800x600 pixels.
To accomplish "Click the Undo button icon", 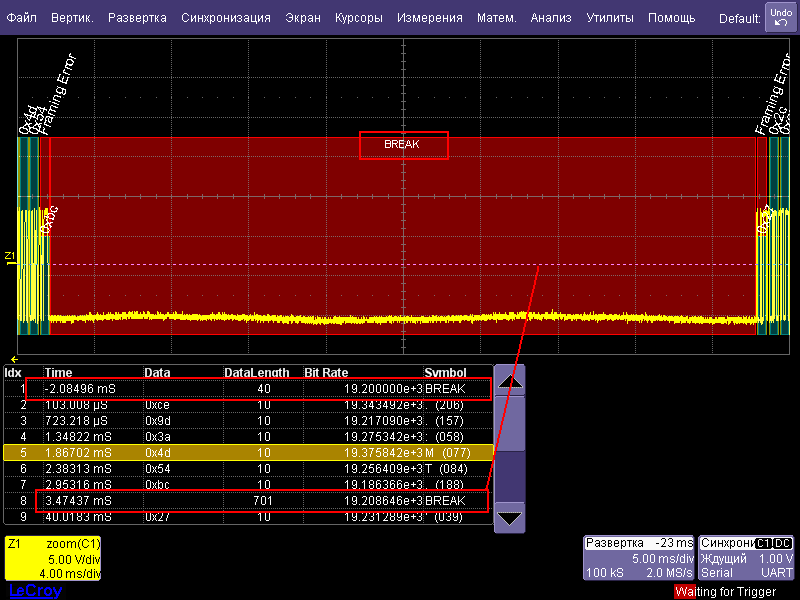I will [780, 17].
